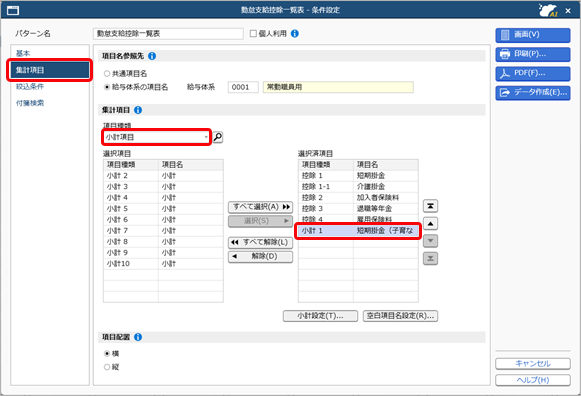The image size is (581, 396).
Task: Select the 給与体系の項目名 radio button
Action: click(x=107, y=87)
